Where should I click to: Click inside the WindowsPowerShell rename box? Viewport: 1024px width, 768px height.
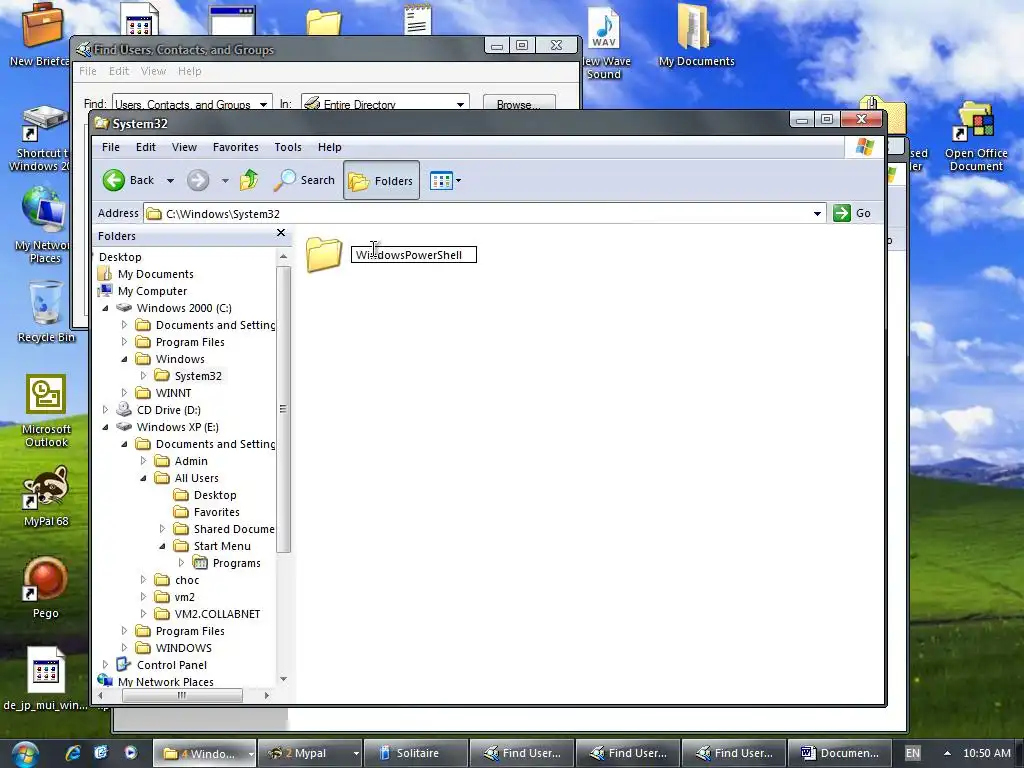coord(414,255)
